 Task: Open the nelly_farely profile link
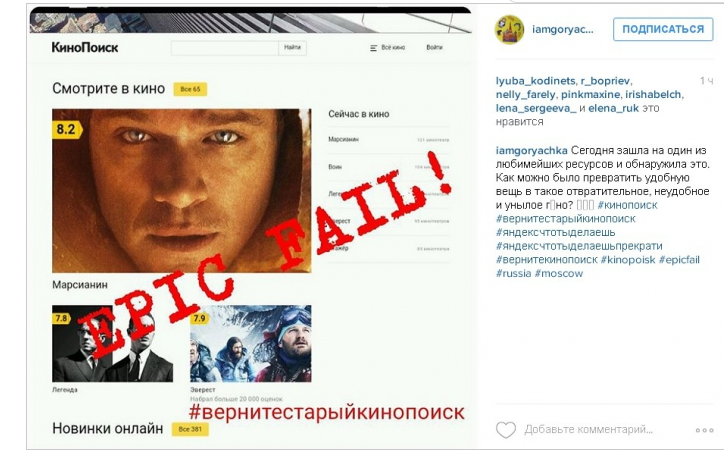coord(525,95)
